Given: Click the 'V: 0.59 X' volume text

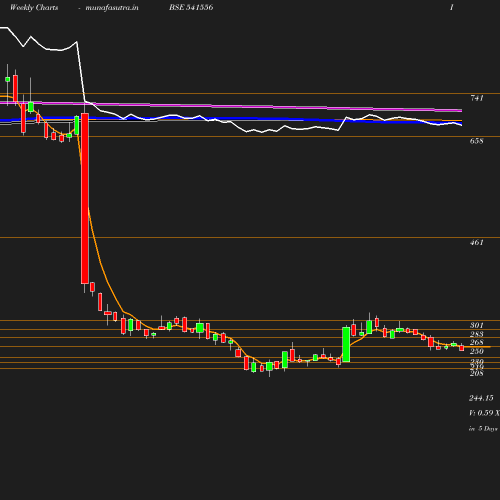Looking at the screenshot, I should click(484, 413).
